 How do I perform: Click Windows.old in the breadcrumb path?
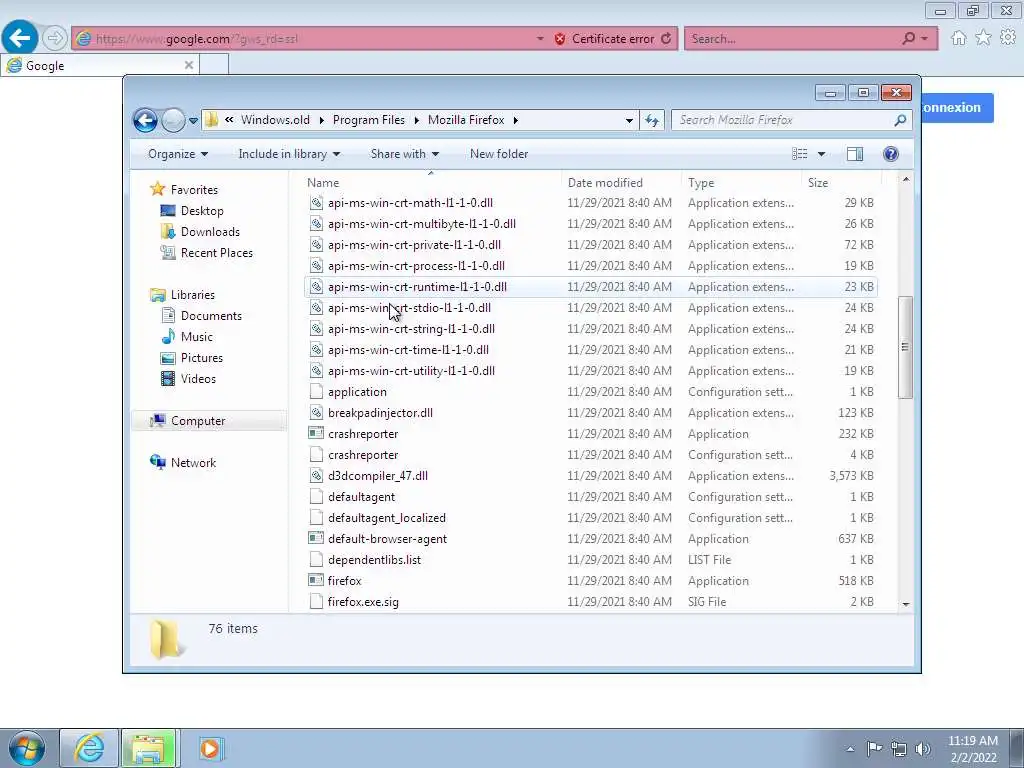tap(275, 120)
